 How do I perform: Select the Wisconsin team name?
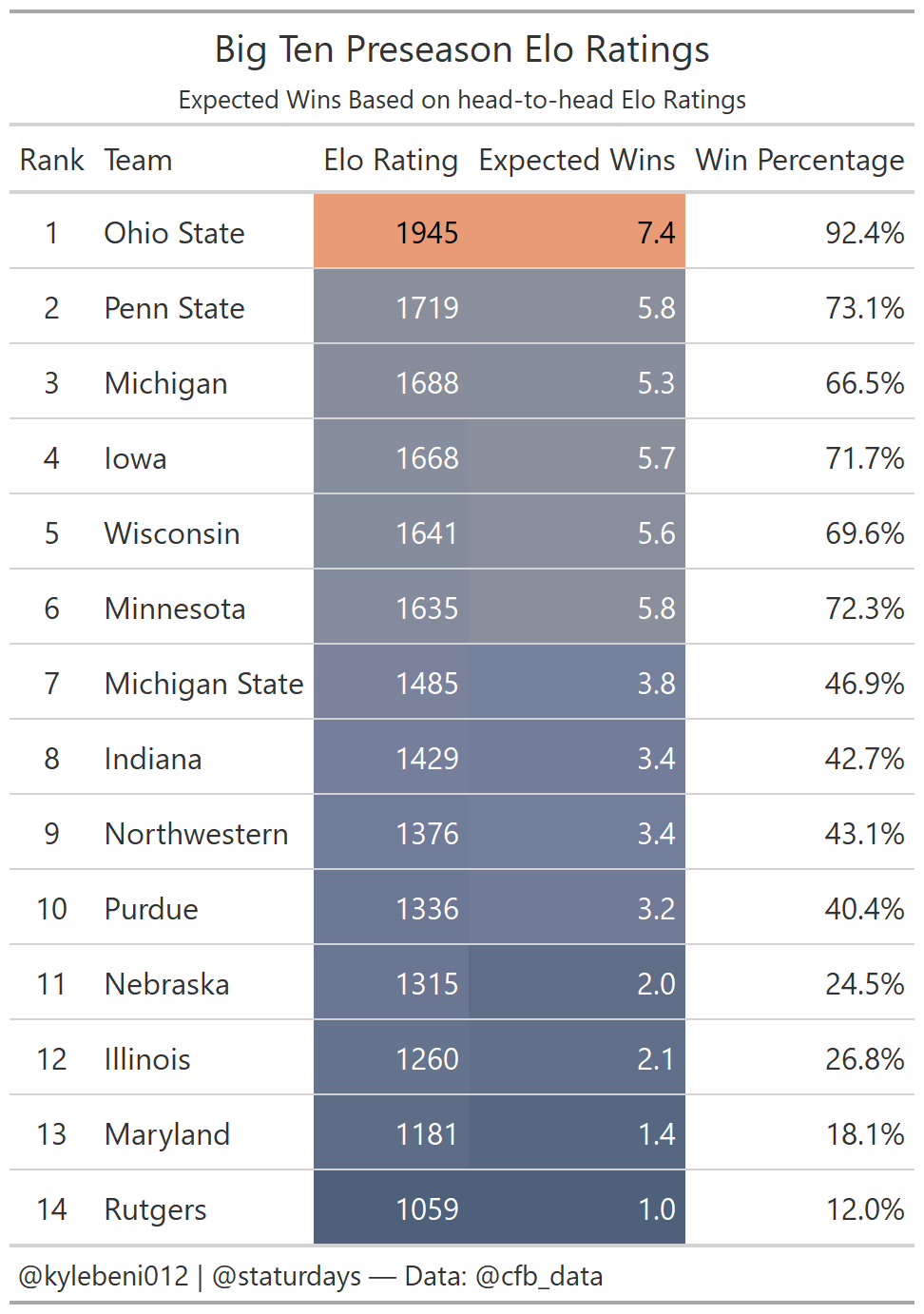pyautogui.click(x=171, y=533)
